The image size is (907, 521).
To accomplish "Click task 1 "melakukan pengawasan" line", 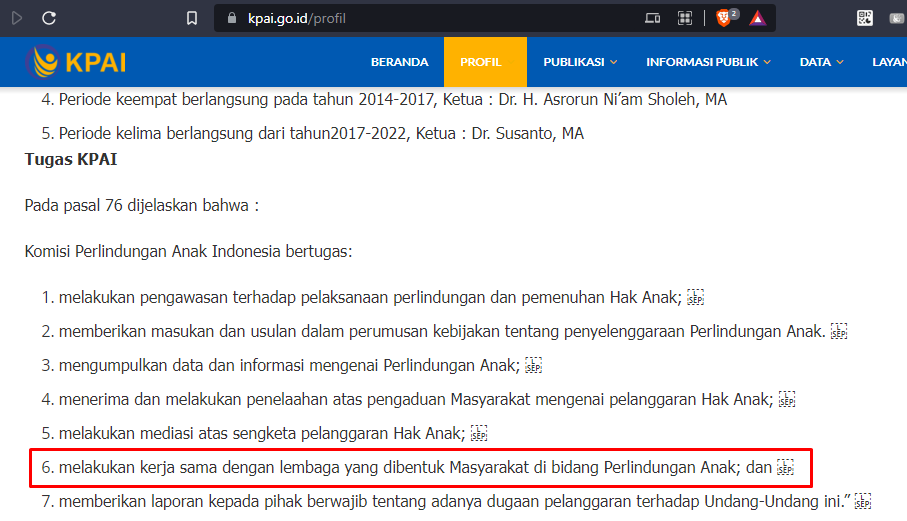I will (x=373, y=297).
